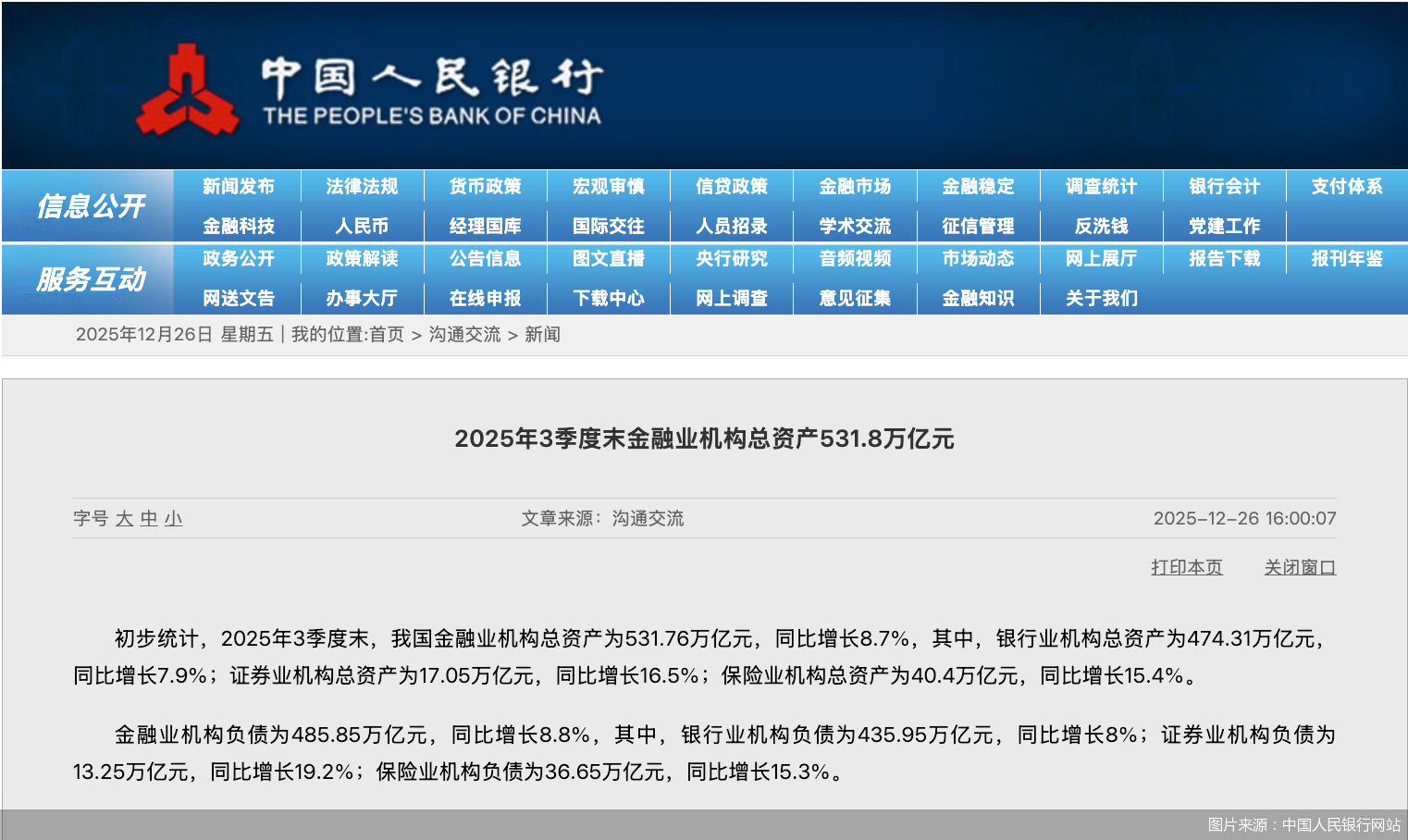1408x840 pixels.
Task: Open the 支付体系 section
Action: tap(1346, 185)
